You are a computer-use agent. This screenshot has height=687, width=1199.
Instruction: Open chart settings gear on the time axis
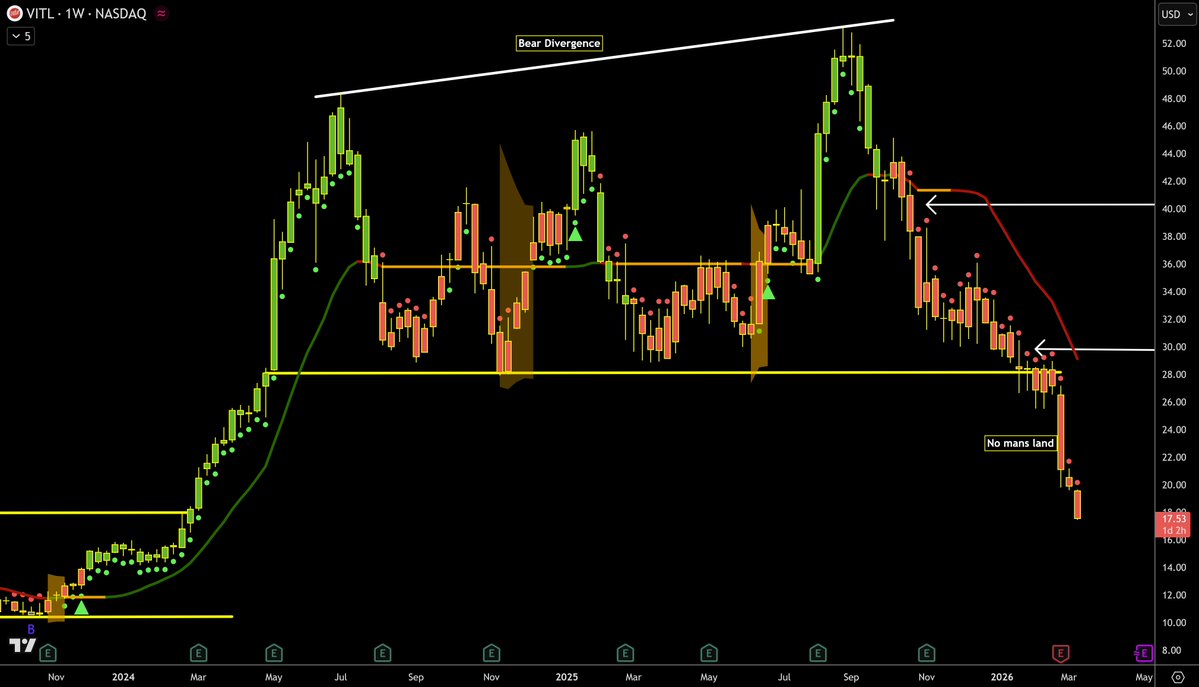point(1178,677)
